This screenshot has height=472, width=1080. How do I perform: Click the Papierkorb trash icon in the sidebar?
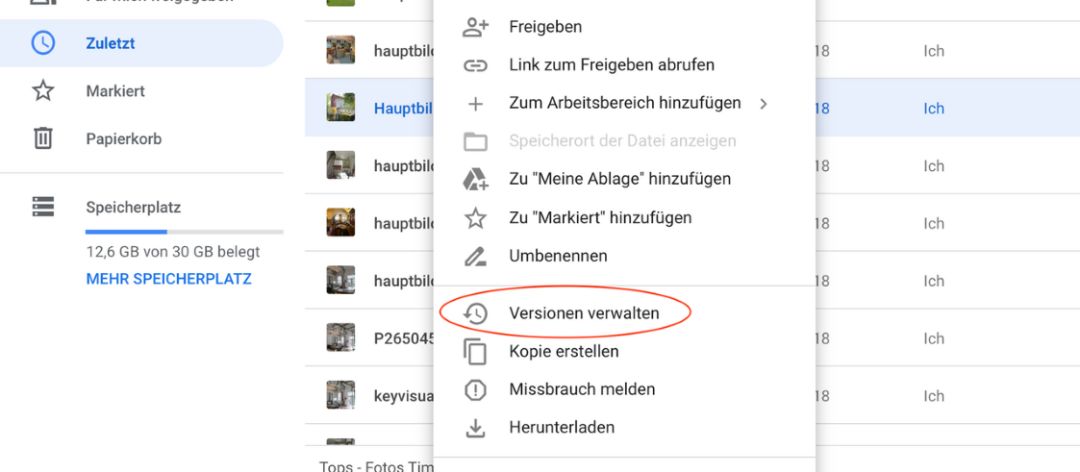click(43, 138)
